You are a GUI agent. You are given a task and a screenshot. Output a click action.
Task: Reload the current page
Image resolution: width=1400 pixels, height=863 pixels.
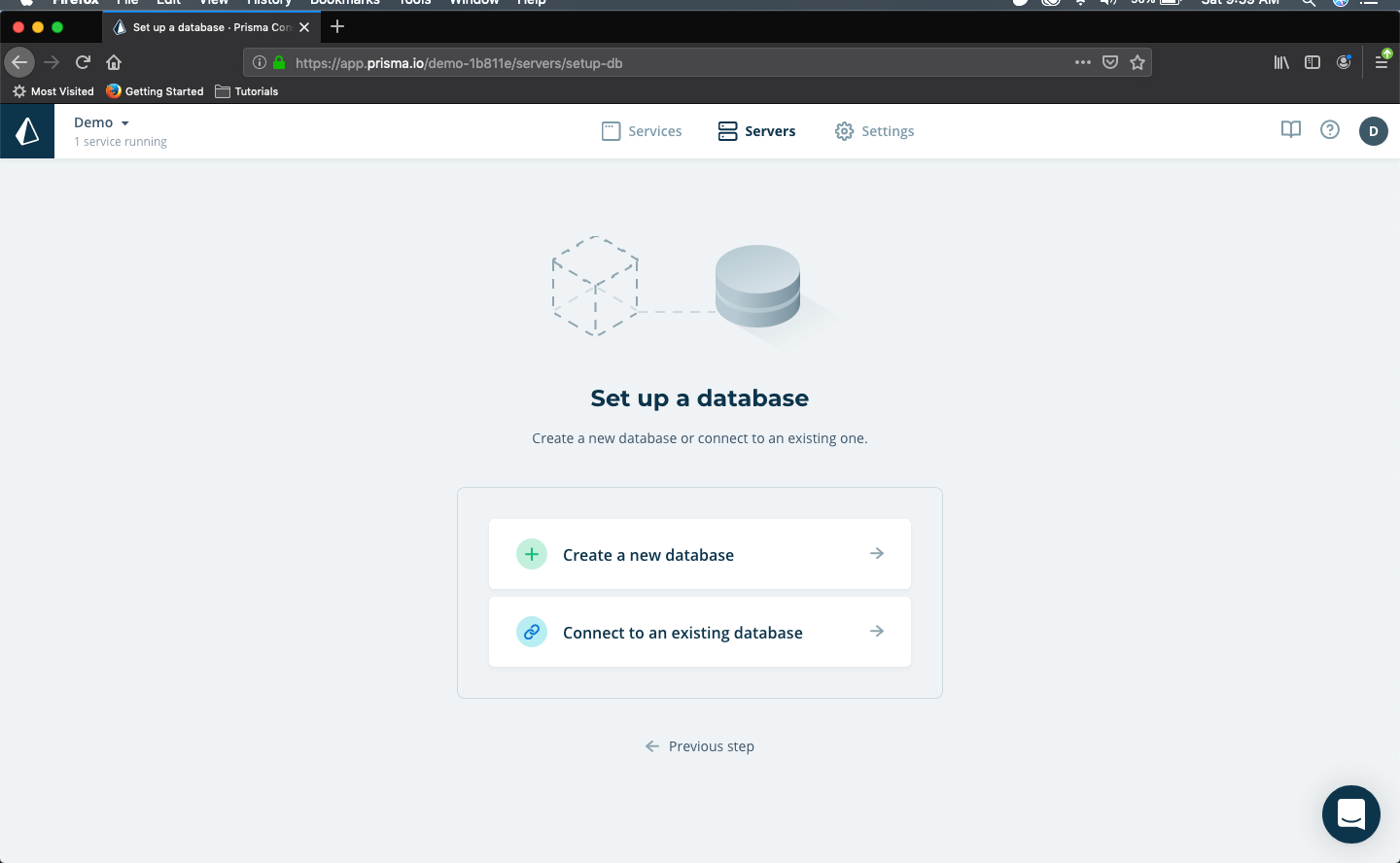(x=83, y=62)
